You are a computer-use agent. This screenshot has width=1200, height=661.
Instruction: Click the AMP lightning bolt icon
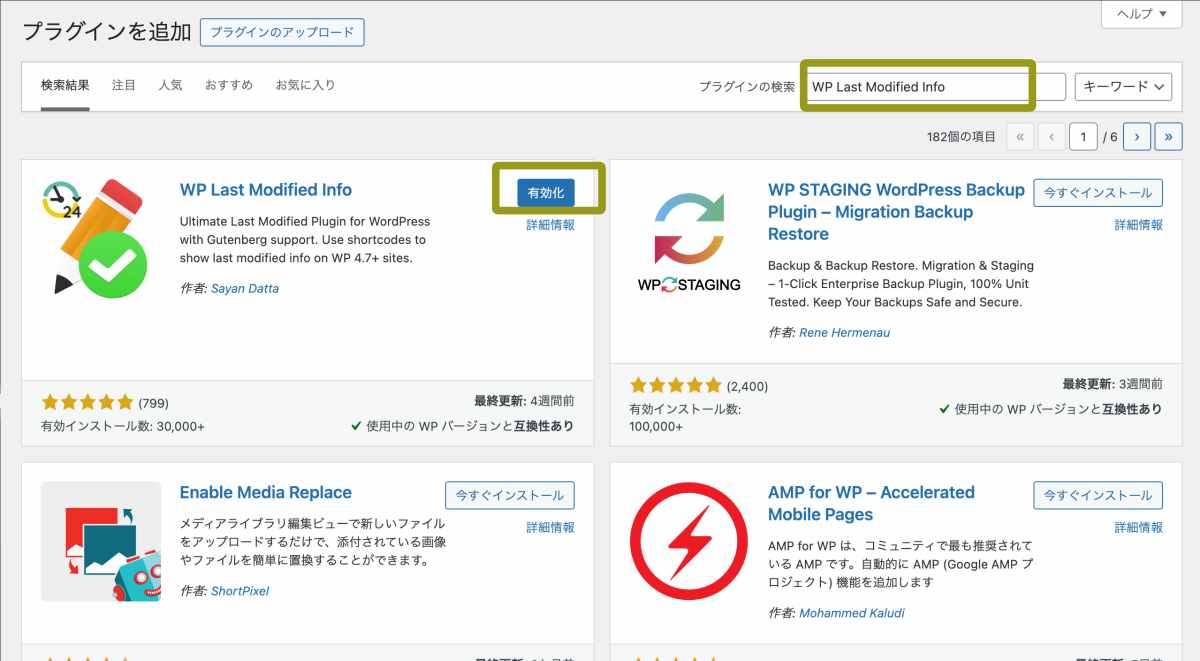point(688,541)
